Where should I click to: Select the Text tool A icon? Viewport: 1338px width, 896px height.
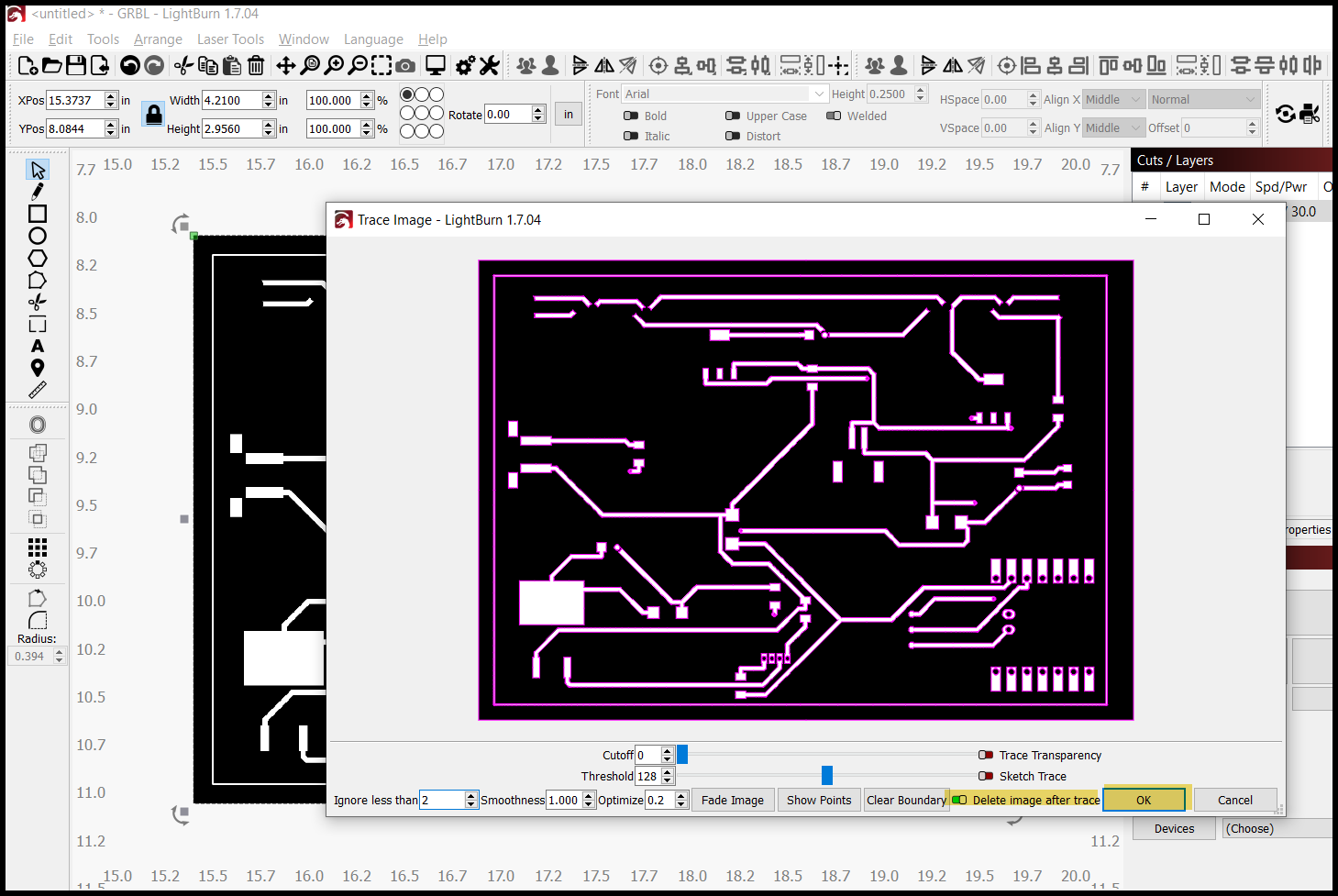click(x=38, y=346)
